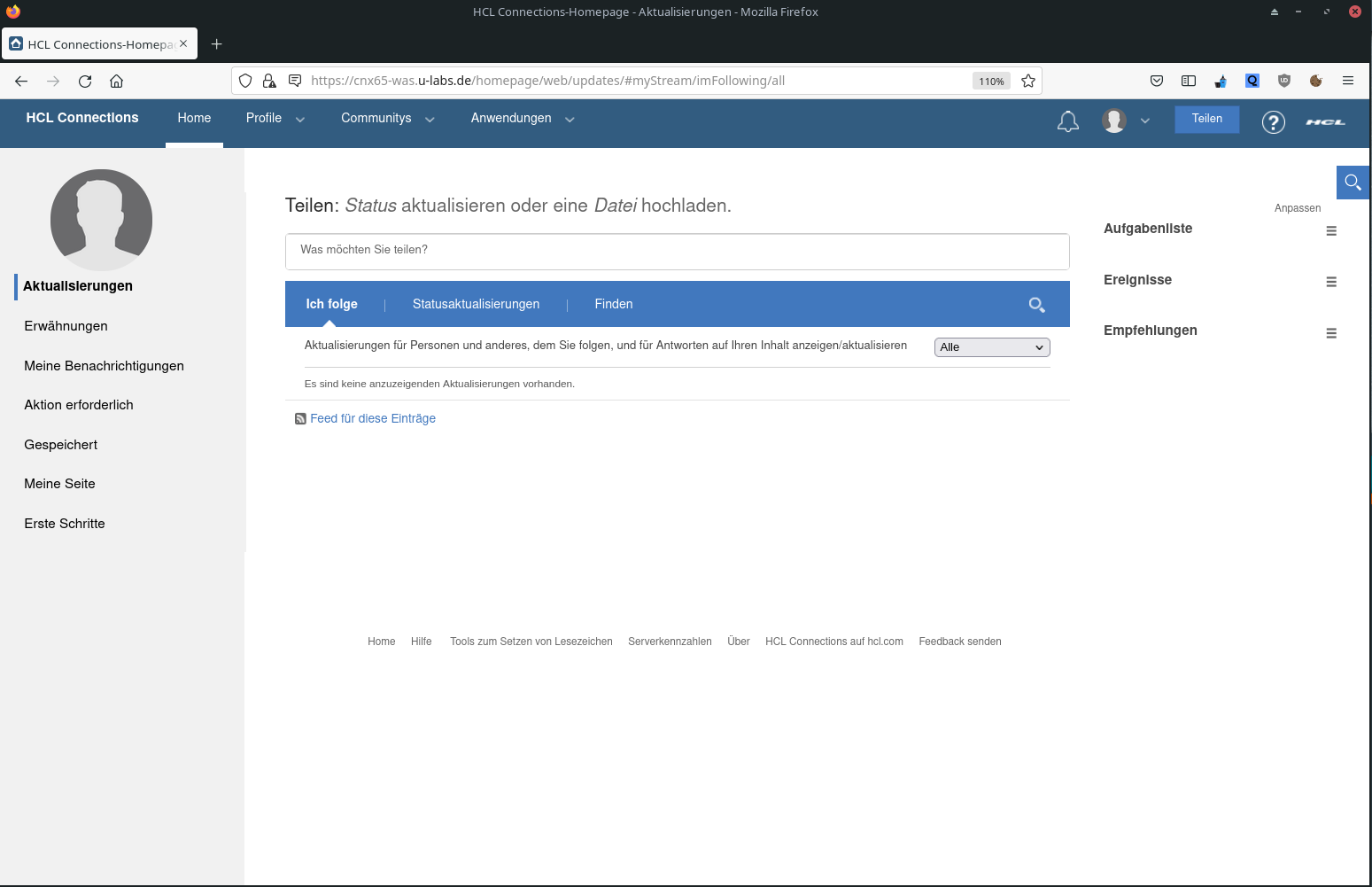Open the notifications bell icon

[x=1067, y=121]
